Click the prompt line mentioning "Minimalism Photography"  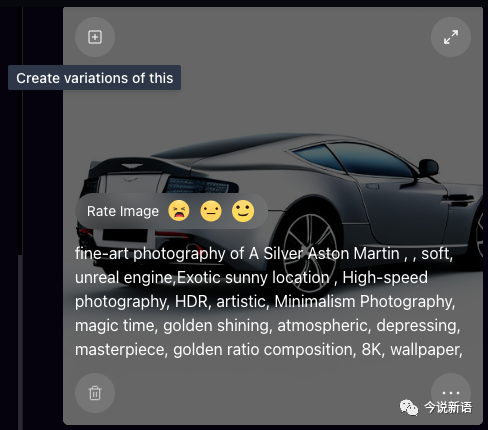pyautogui.click(x=265, y=302)
